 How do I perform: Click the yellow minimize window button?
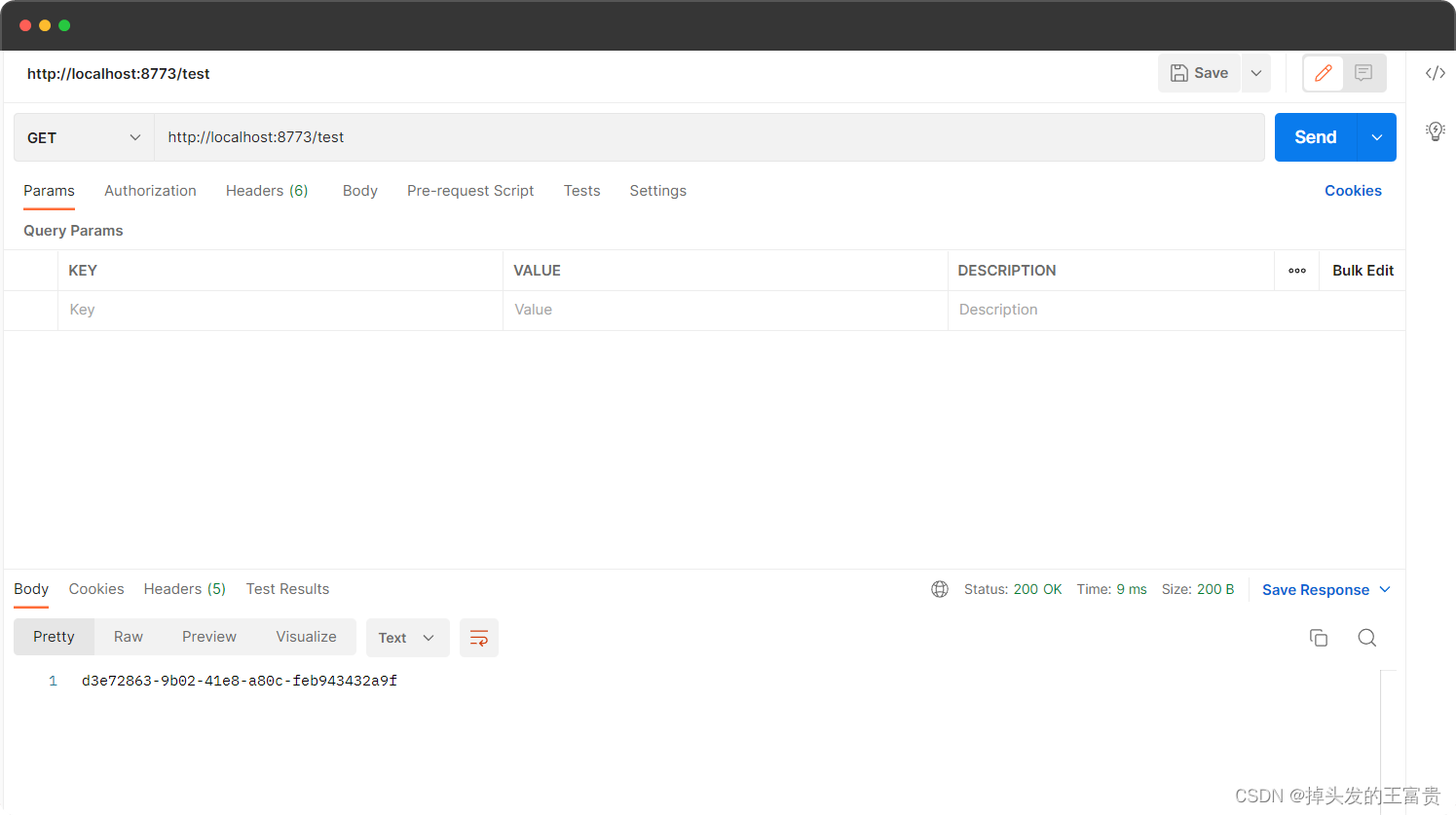45,25
